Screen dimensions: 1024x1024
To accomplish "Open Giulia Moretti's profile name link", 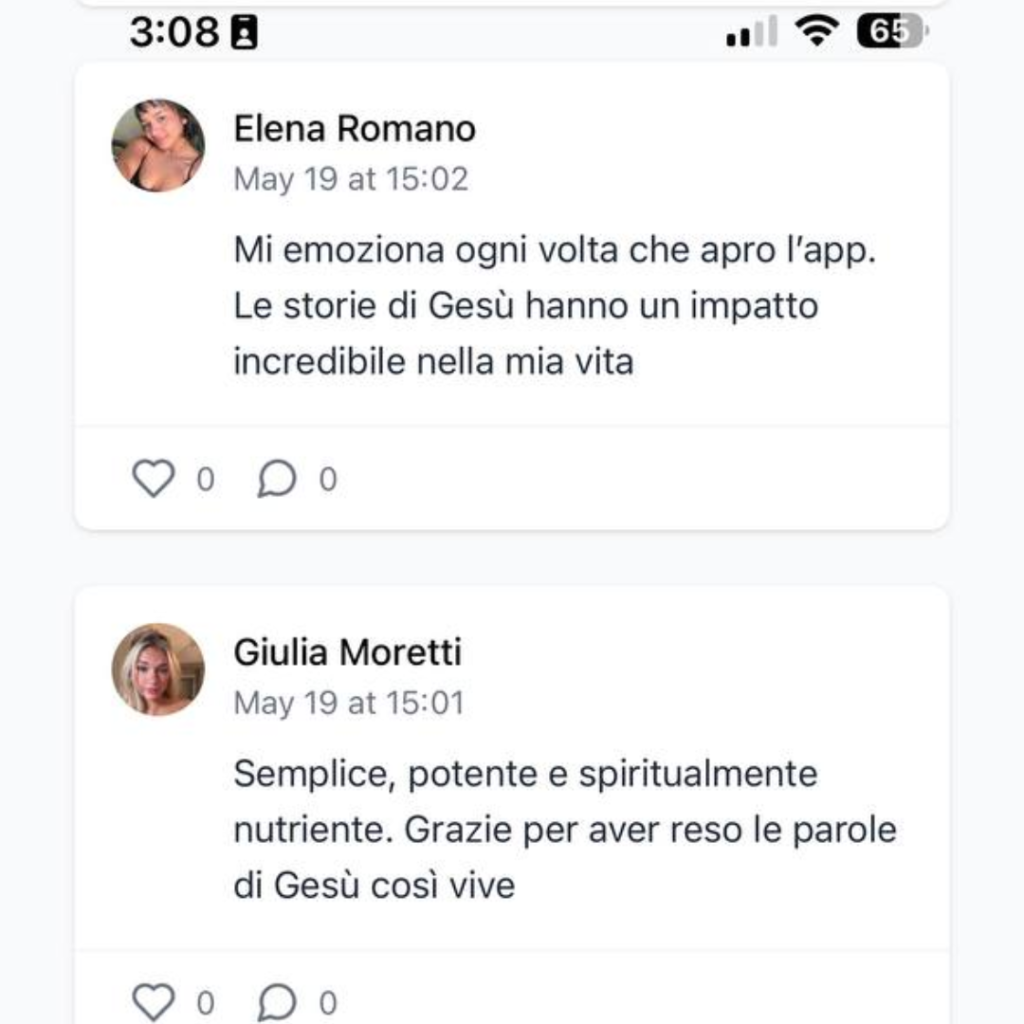I will point(347,653).
